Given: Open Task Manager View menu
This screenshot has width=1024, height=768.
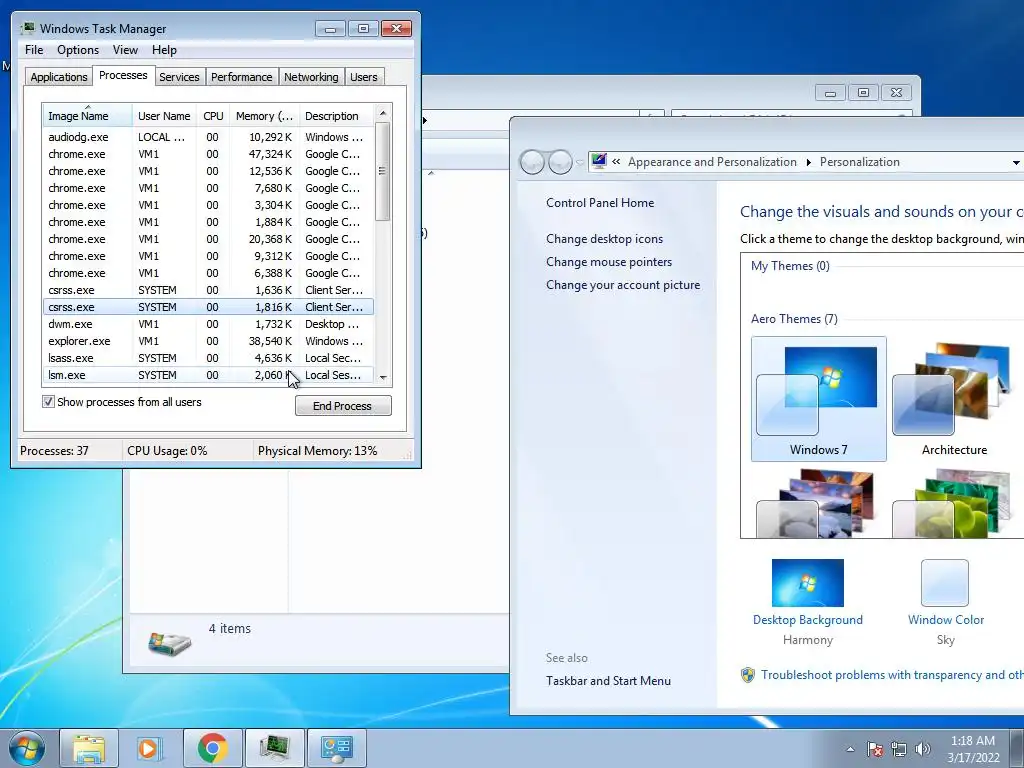Looking at the screenshot, I should click(125, 50).
